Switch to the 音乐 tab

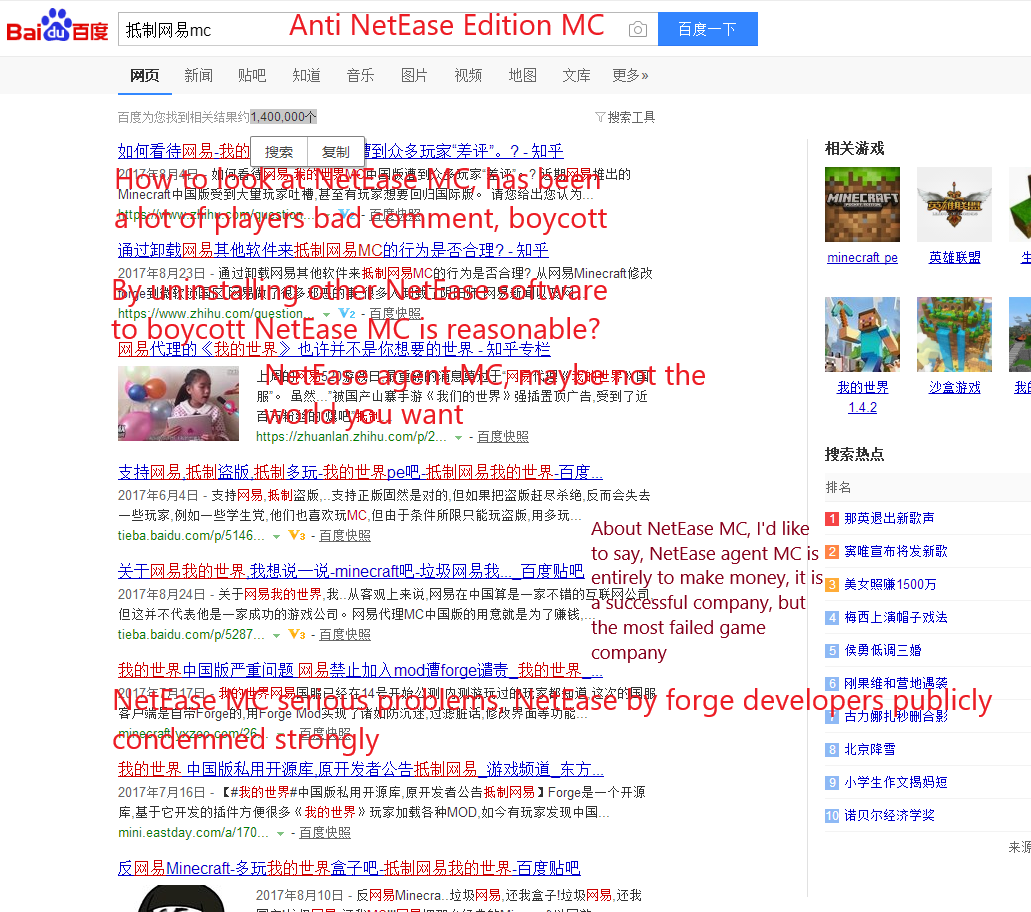click(x=360, y=76)
